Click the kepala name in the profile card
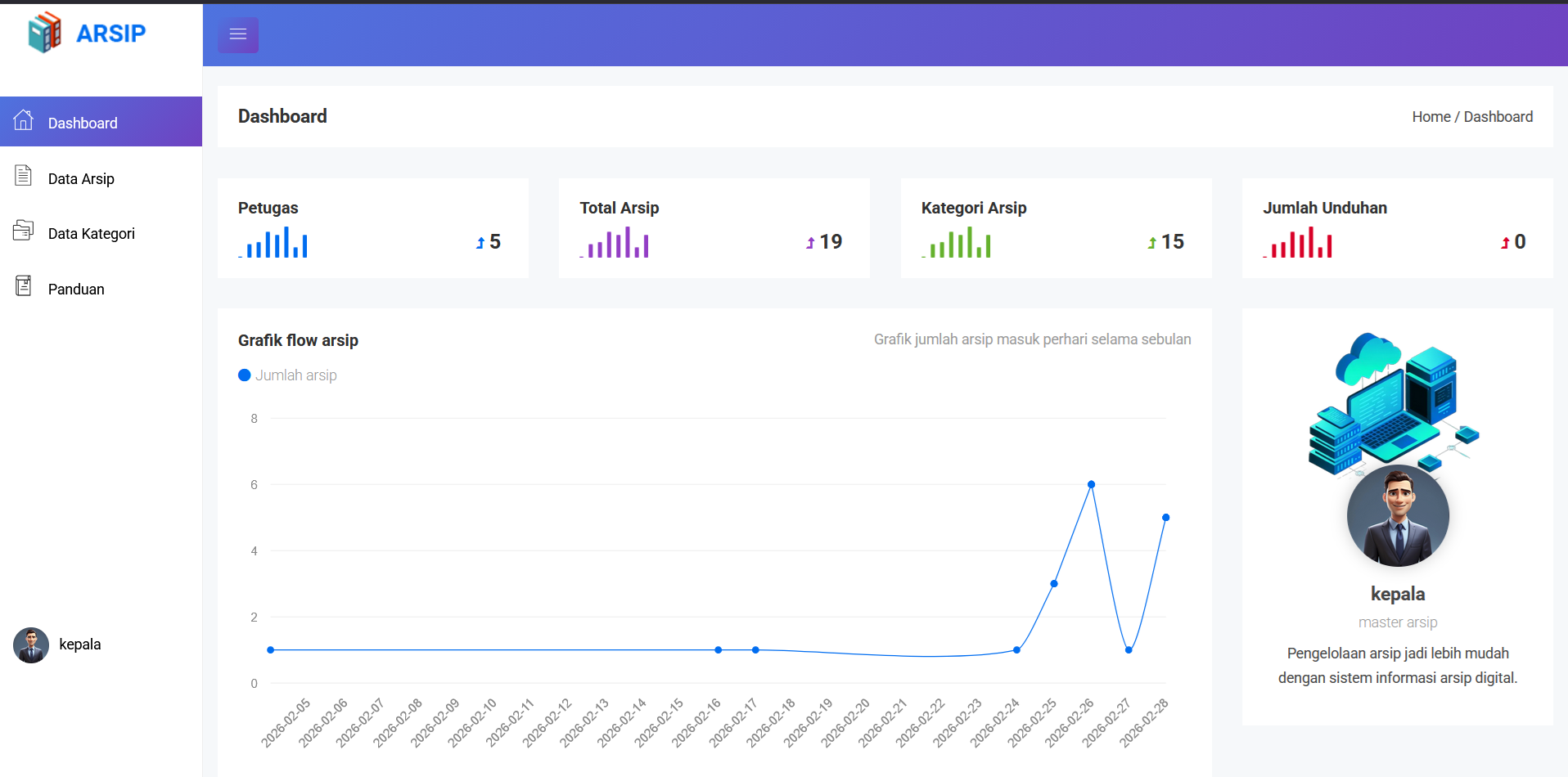The width and height of the screenshot is (1568, 777). (1398, 595)
